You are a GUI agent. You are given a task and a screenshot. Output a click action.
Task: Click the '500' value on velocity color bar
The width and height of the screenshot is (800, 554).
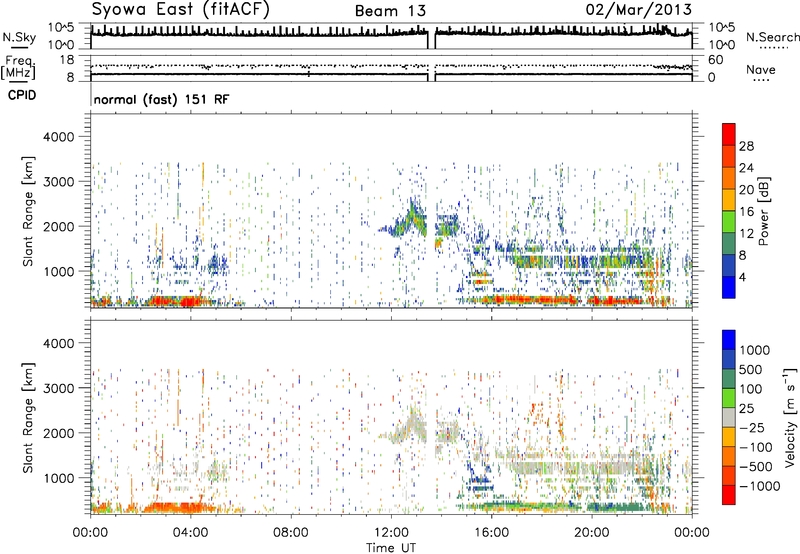[751, 370]
